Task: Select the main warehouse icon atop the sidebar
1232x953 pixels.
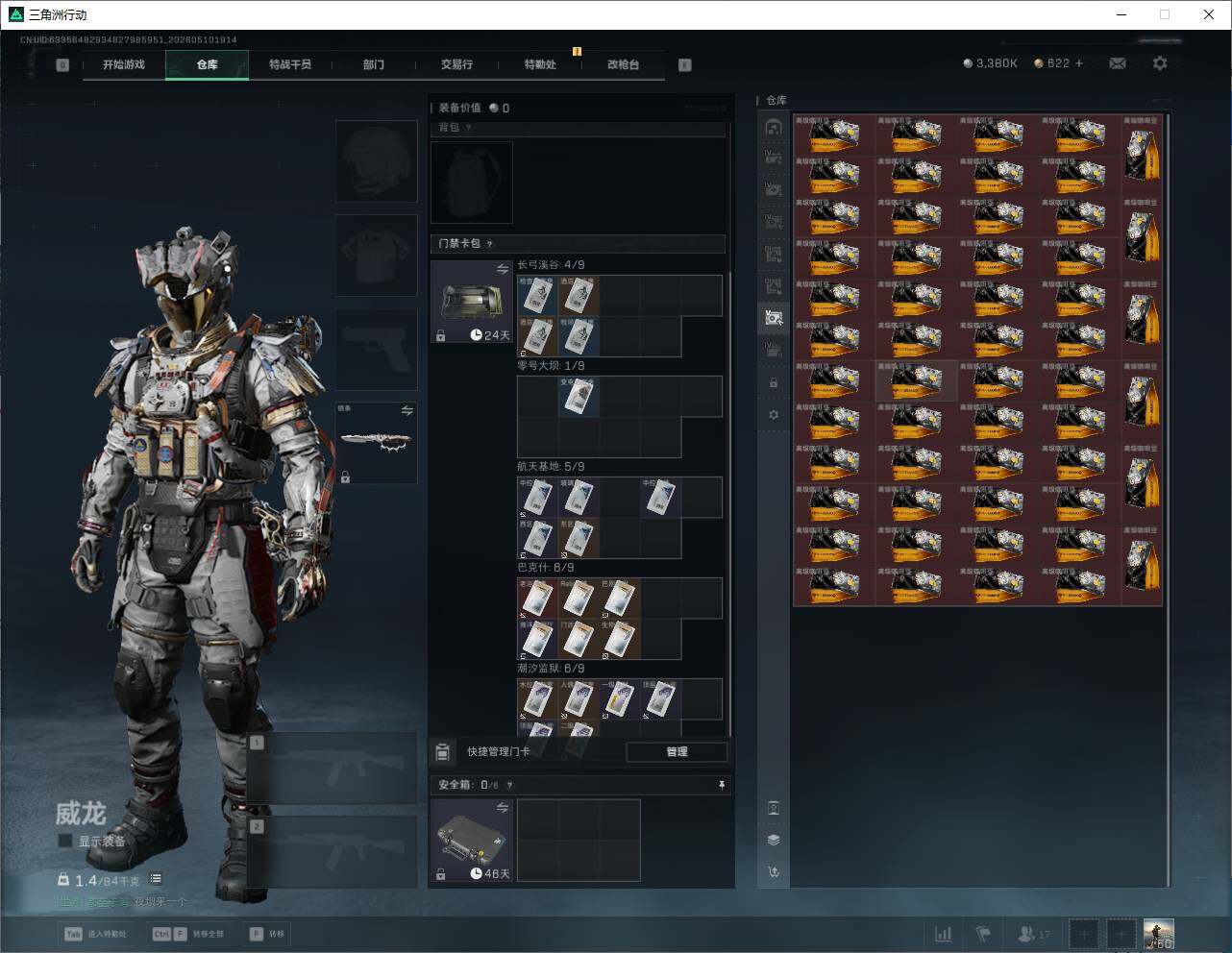Action: point(774,127)
